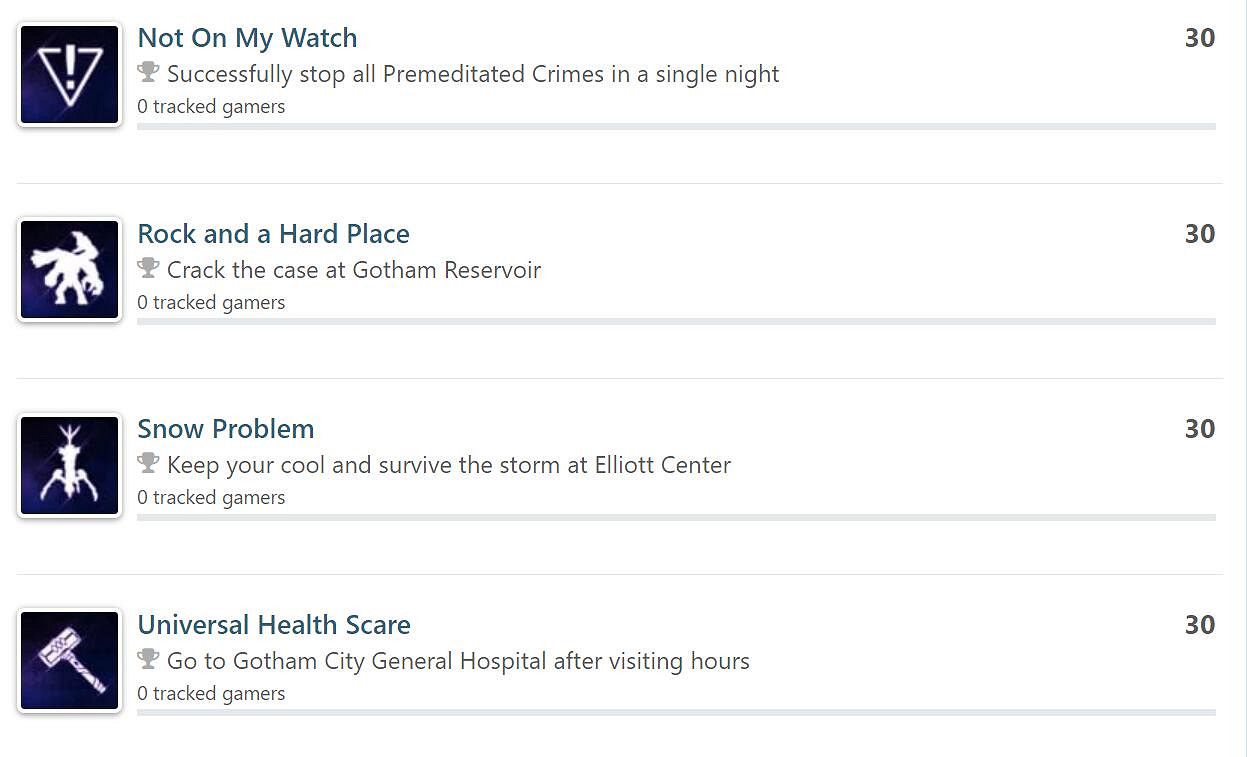Screen dimensions: 1247x757
Task: Click tracked gamers count under Universal Health Scare
Action: click(x=211, y=693)
